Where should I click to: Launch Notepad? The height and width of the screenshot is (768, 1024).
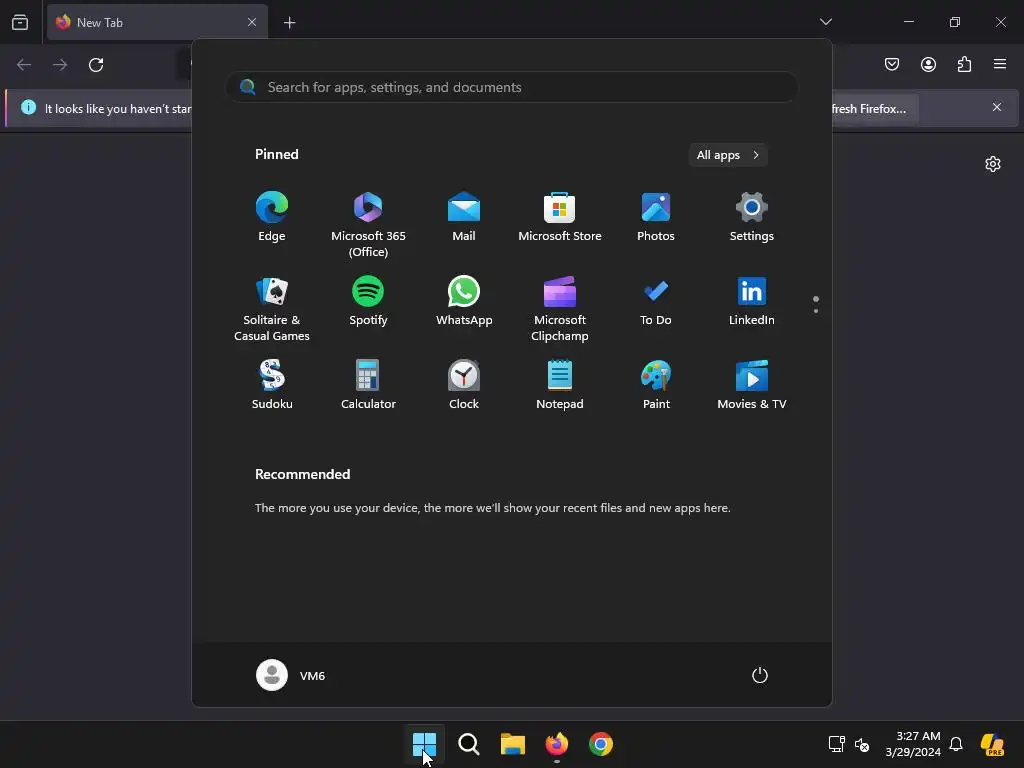pyautogui.click(x=560, y=385)
